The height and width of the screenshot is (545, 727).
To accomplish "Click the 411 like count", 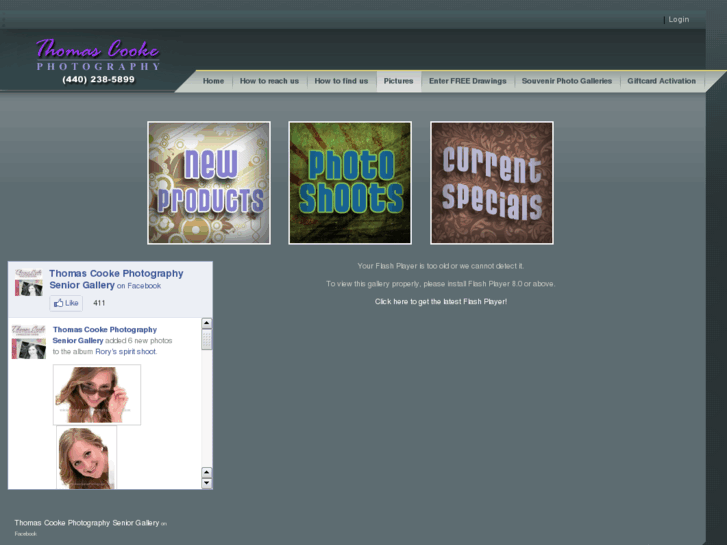I will (99, 303).
